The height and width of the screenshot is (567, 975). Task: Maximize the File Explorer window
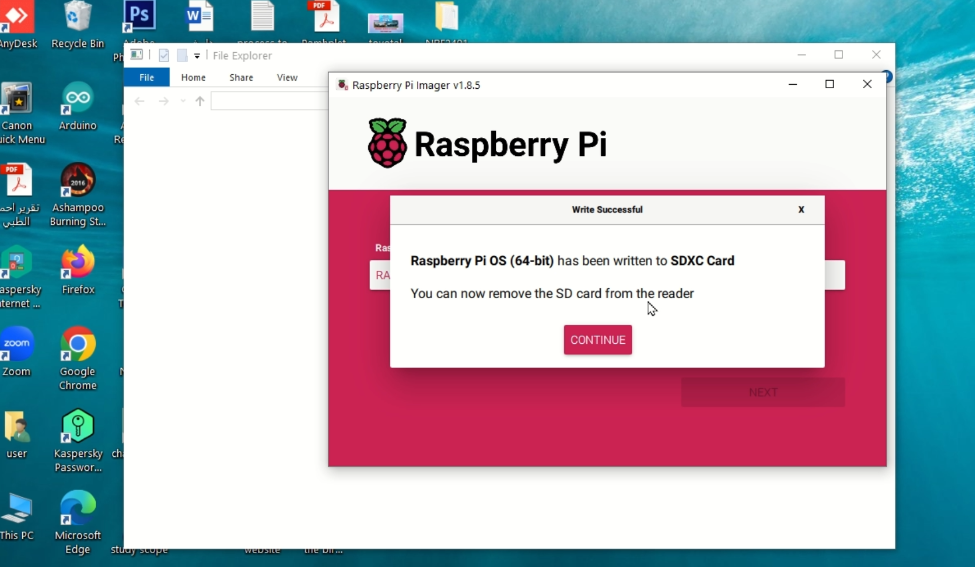click(x=839, y=55)
